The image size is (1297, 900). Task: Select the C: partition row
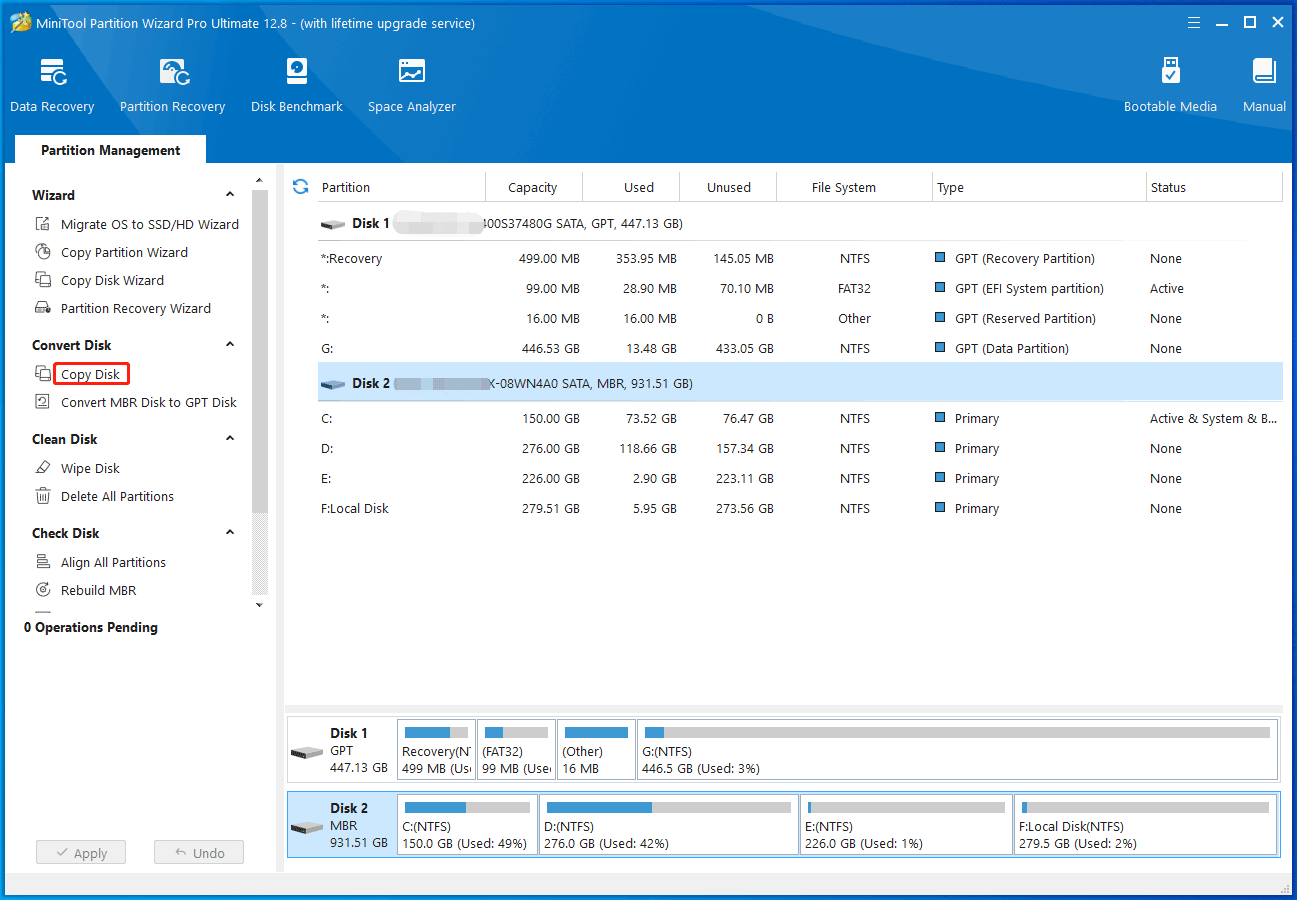(x=799, y=418)
